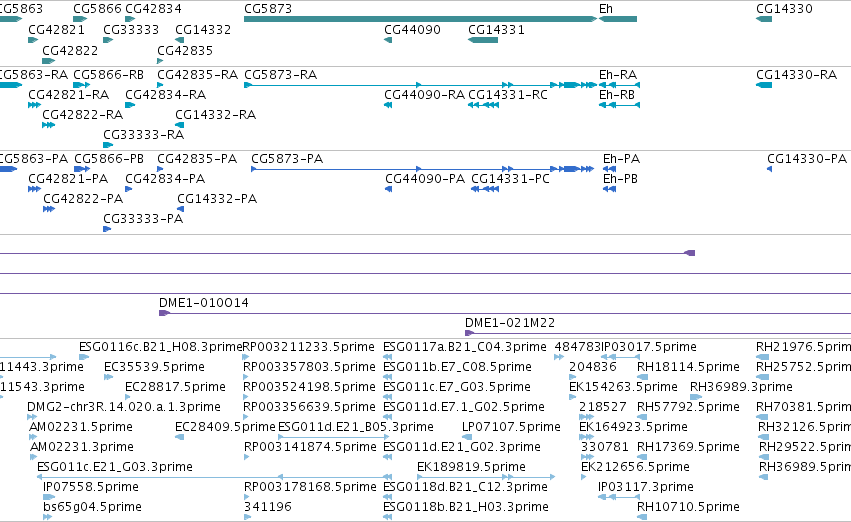
Task: Select EST bs65g04.5prime label
Action: (93, 507)
